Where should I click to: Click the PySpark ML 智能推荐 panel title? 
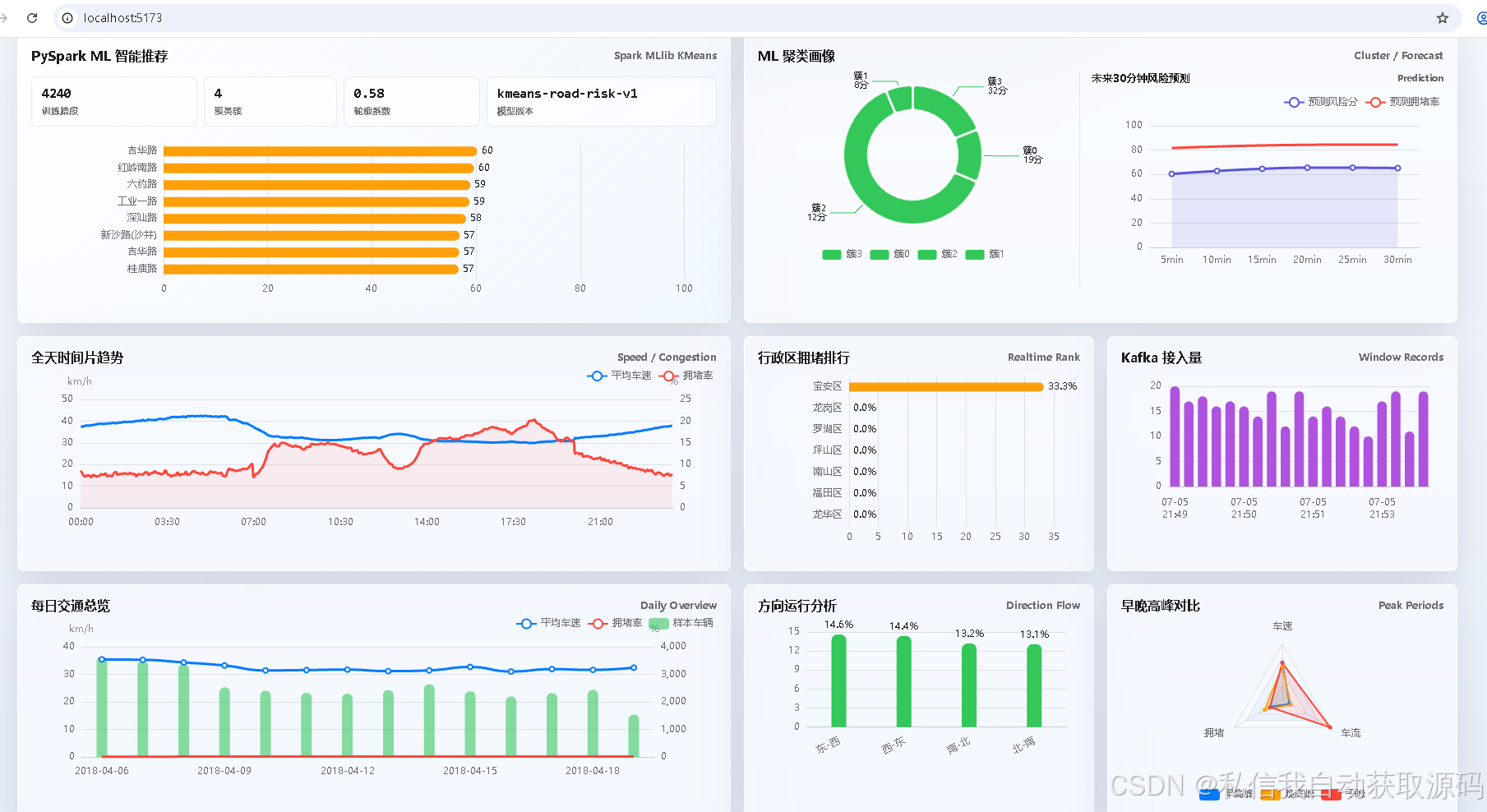(99, 56)
